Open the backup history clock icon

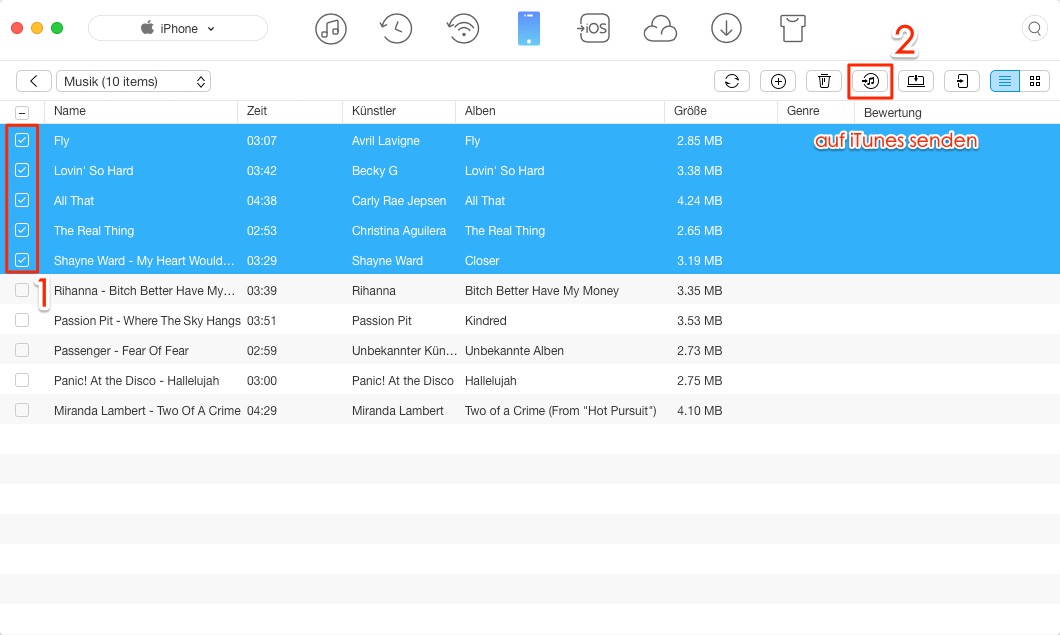(x=396, y=29)
